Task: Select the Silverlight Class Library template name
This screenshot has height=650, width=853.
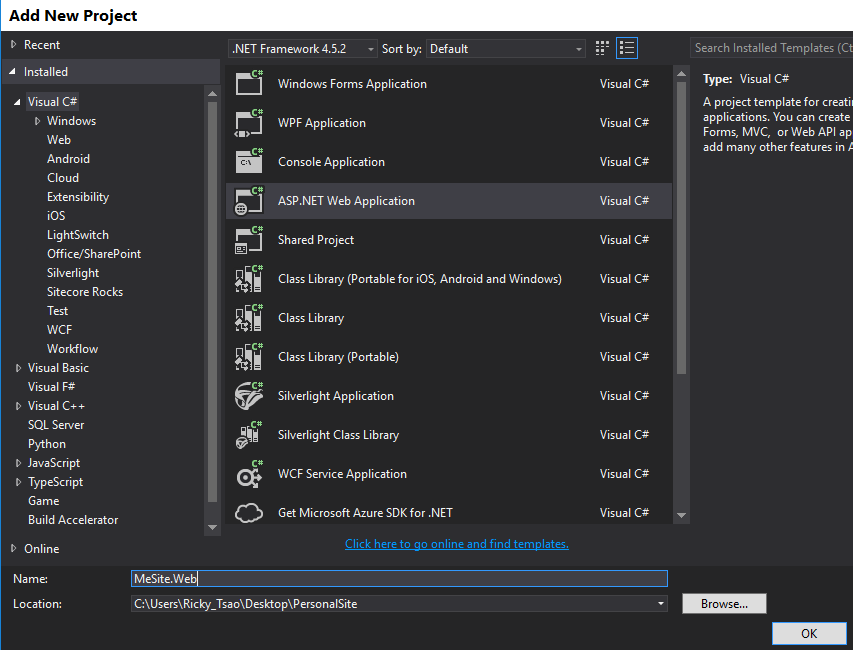Action: tap(338, 435)
